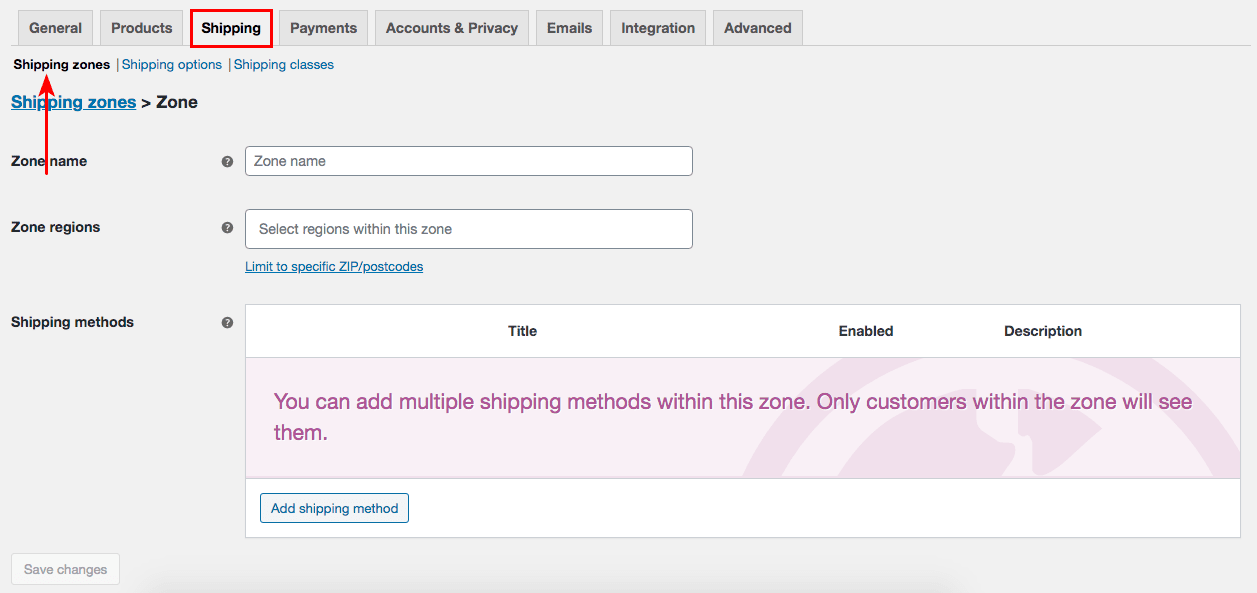Click Limit to specific ZIP/postcodes link
The height and width of the screenshot is (593, 1257).
tap(334, 267)
